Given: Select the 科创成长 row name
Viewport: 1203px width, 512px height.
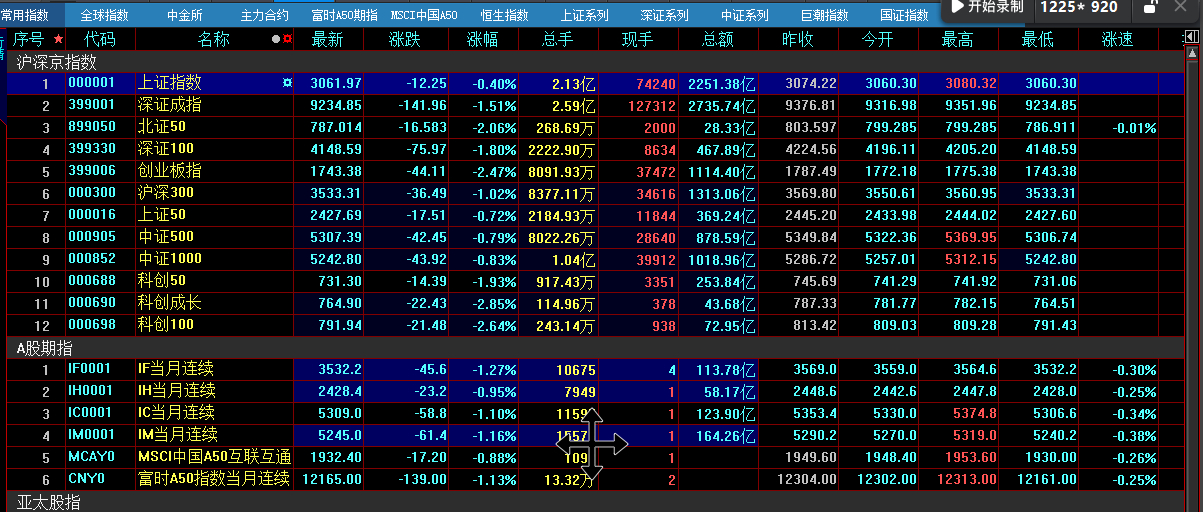Looking at the screenshot, I should click(x=169, y=303).
